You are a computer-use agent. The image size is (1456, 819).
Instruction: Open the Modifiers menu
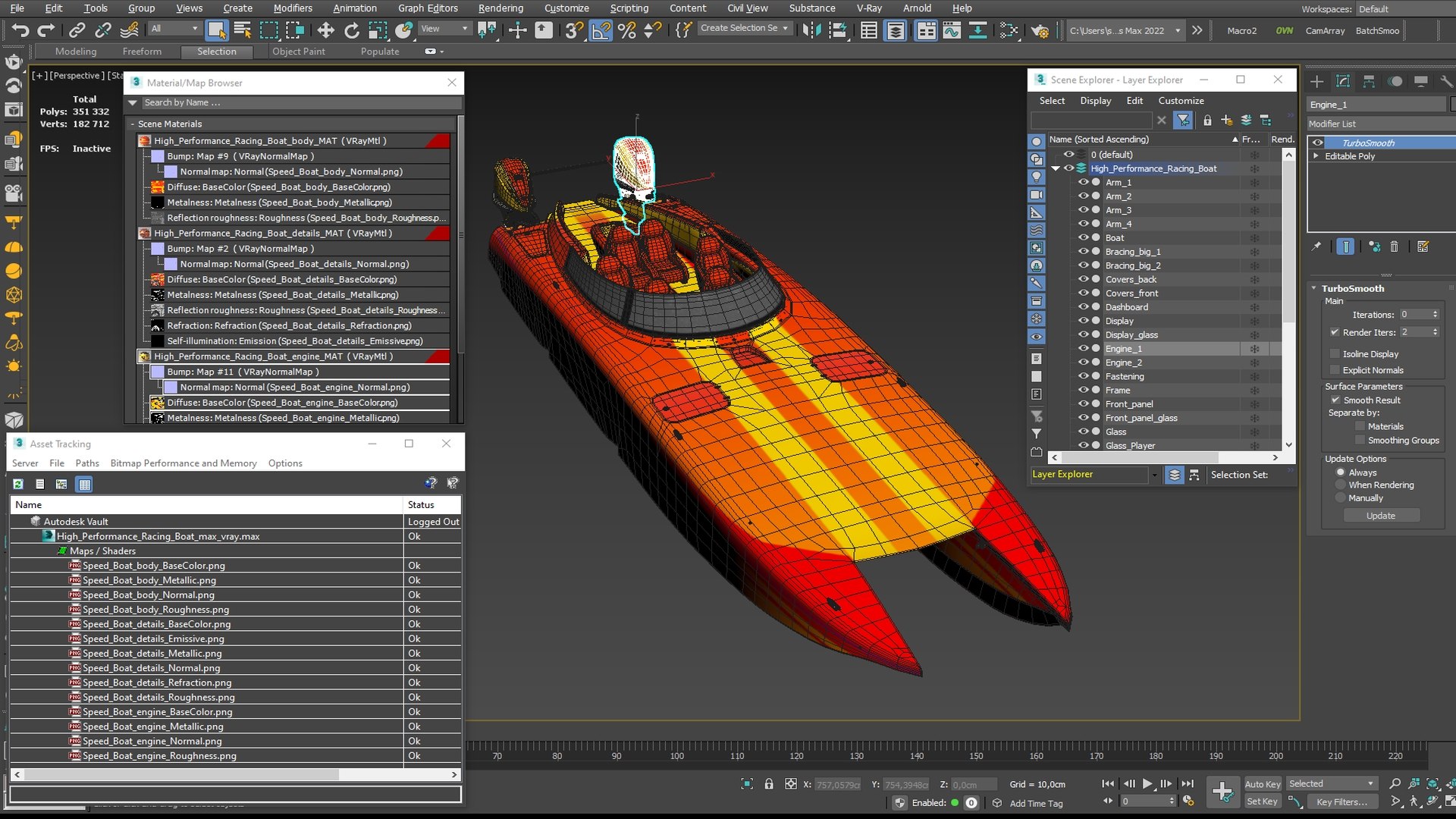click(x=293, y=8)
